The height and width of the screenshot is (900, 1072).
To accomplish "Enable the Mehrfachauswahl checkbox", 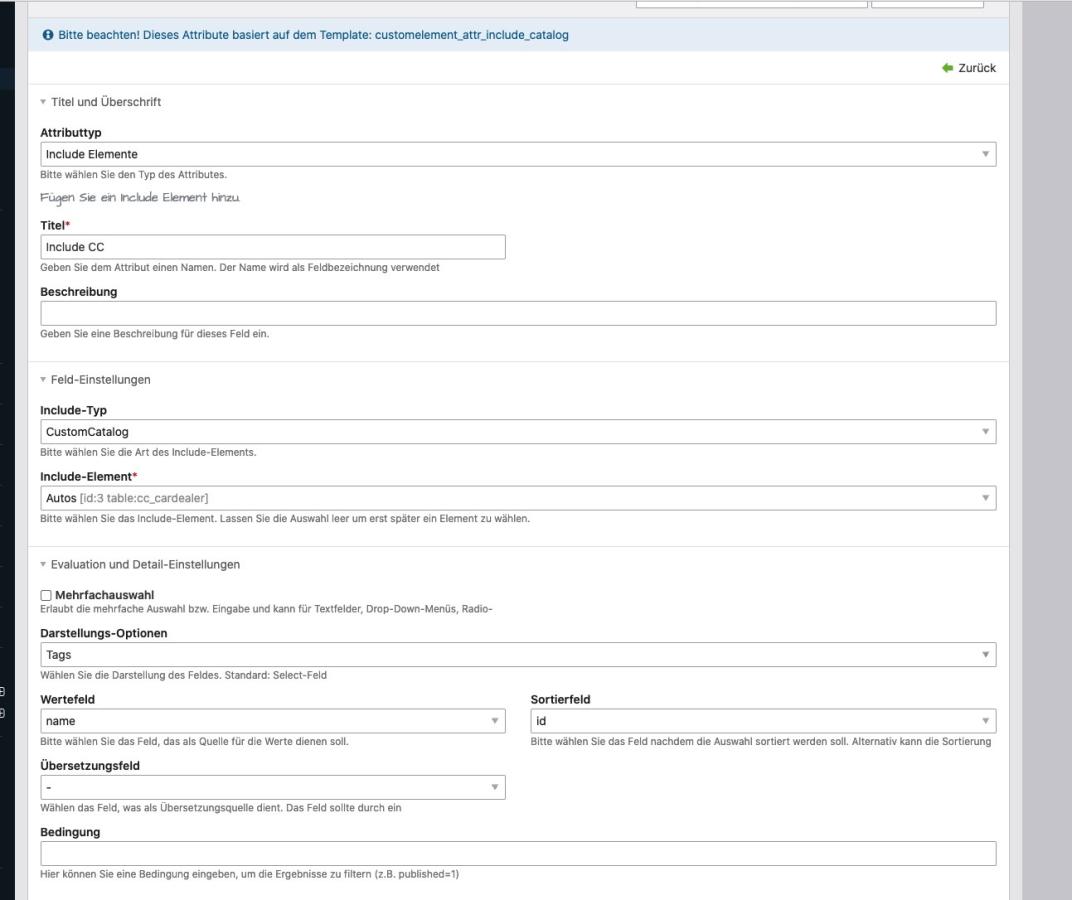I will [46, 596].
